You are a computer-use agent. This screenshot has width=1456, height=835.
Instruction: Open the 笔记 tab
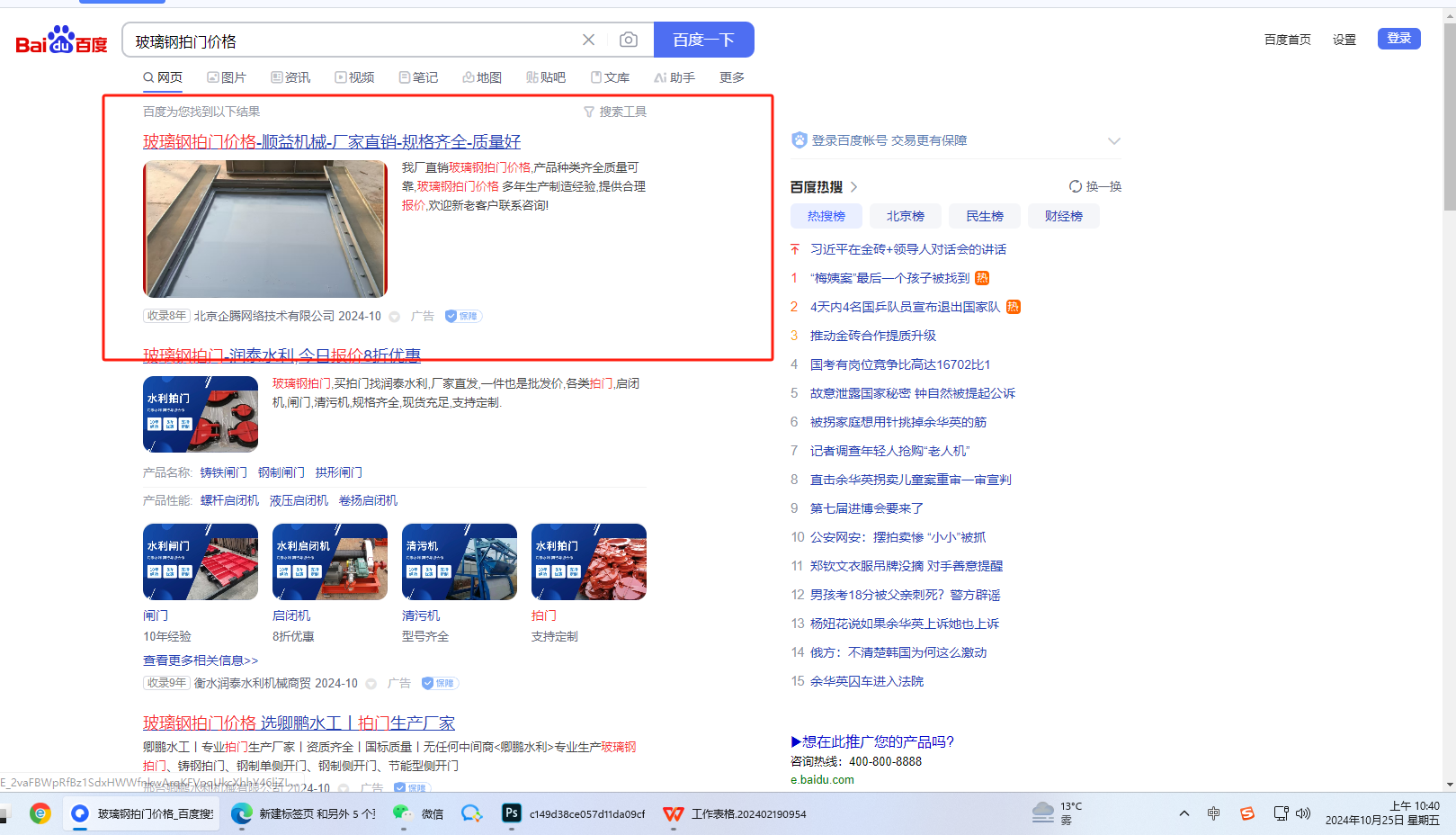(418, 77)
